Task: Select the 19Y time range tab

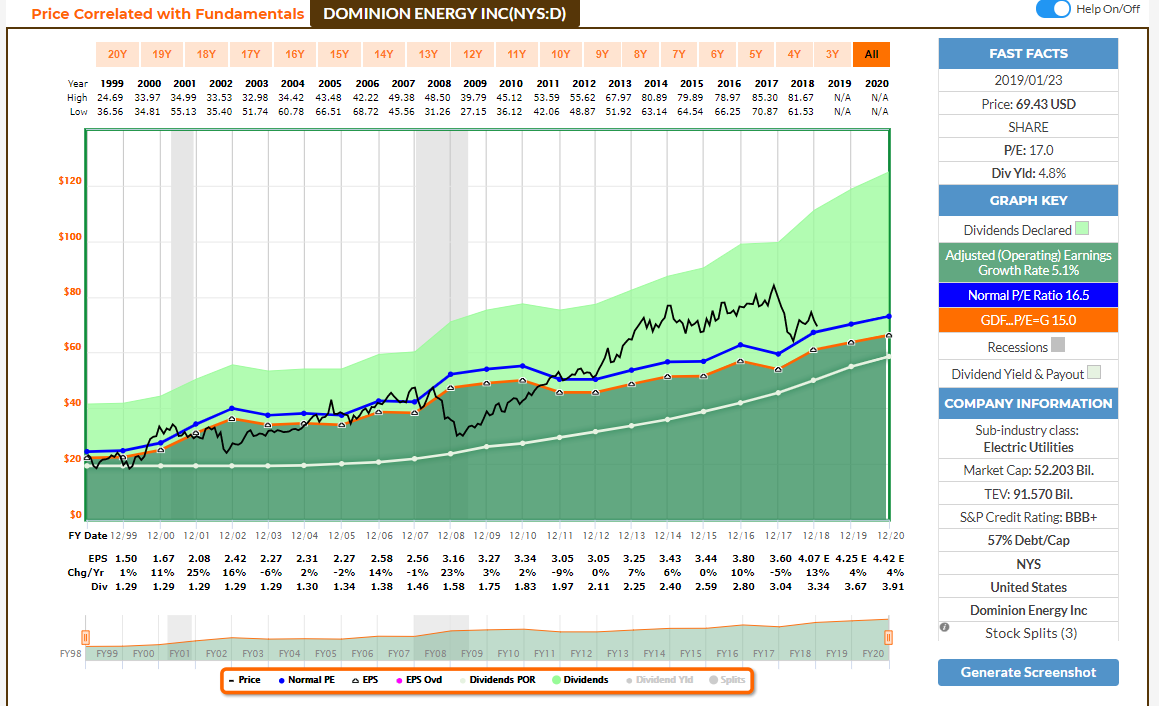Action: (162, 54)
